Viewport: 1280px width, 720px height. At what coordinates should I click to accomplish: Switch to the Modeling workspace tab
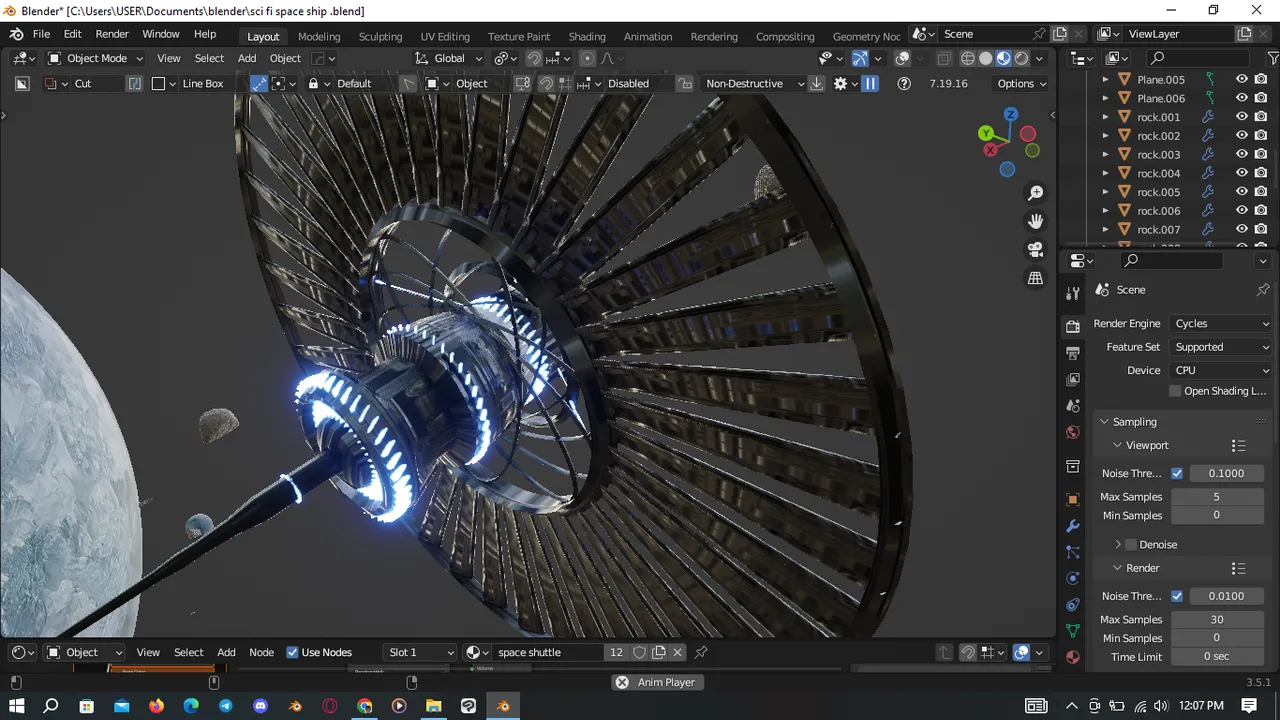pos(319,36)
